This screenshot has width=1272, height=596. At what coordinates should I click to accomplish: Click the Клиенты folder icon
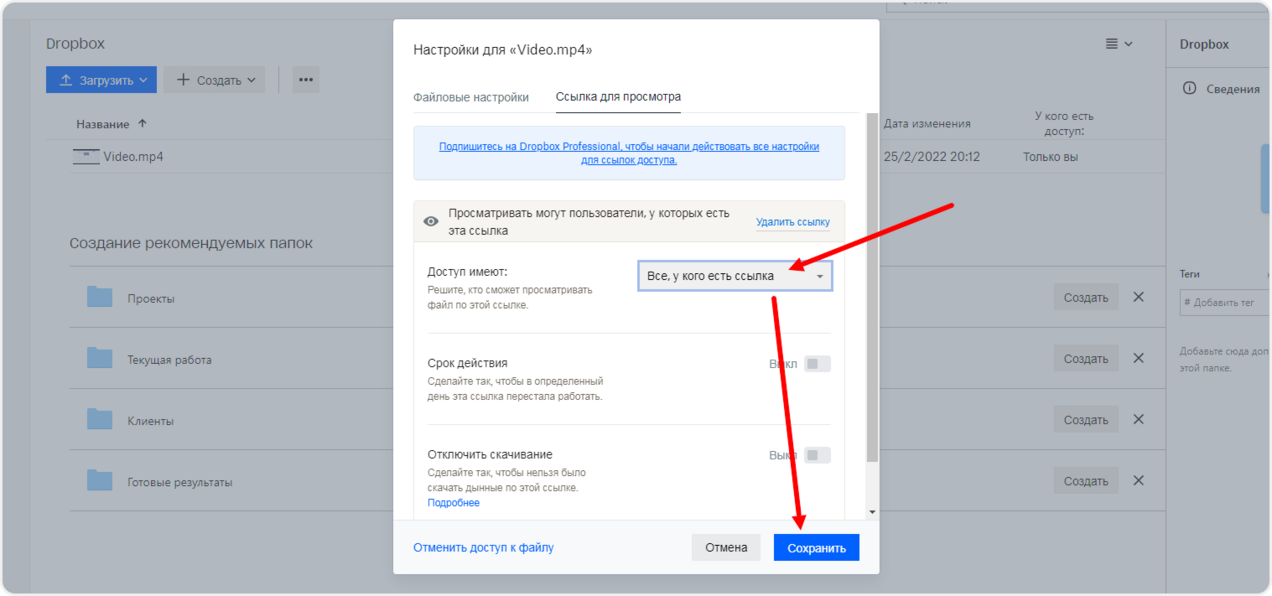(99, 419)
